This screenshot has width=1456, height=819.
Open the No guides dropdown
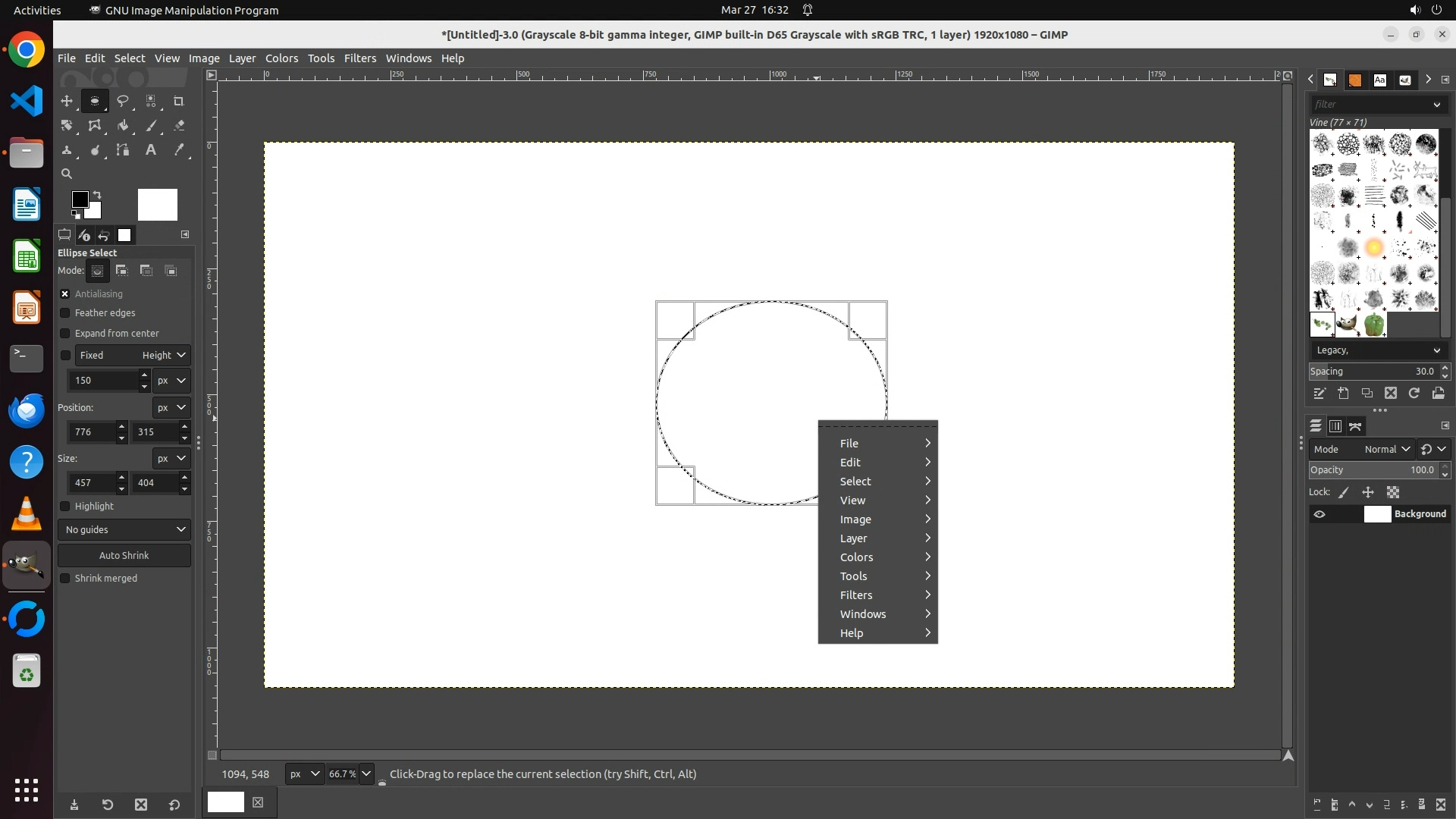click(x=124, y=529)
